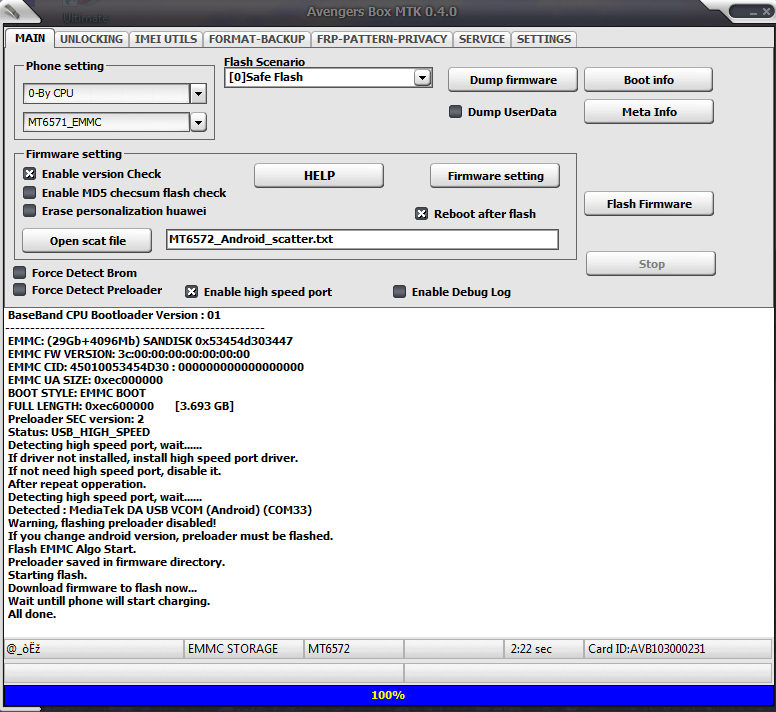Viewport: 776px width, 712px height.
Task: Click the HELP button
Action: (x=319, y=176)
